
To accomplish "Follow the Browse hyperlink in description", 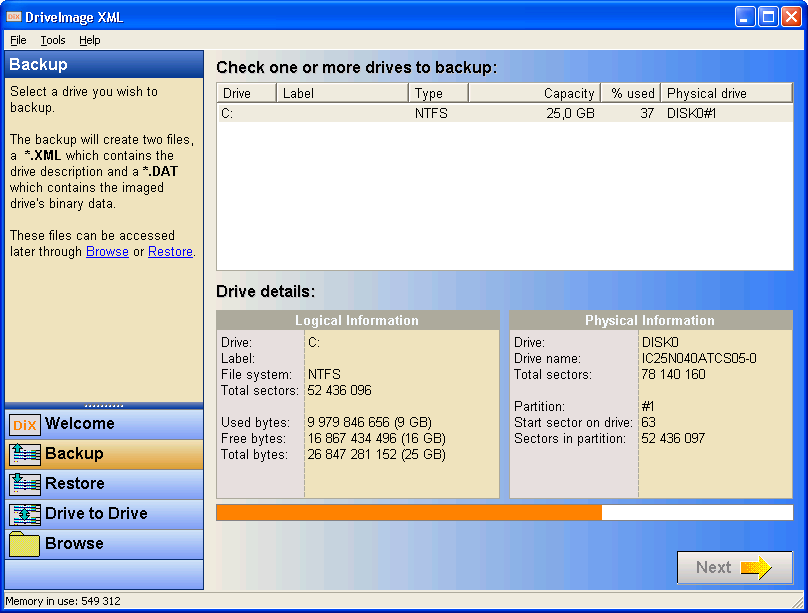I will tap(107, 251).
